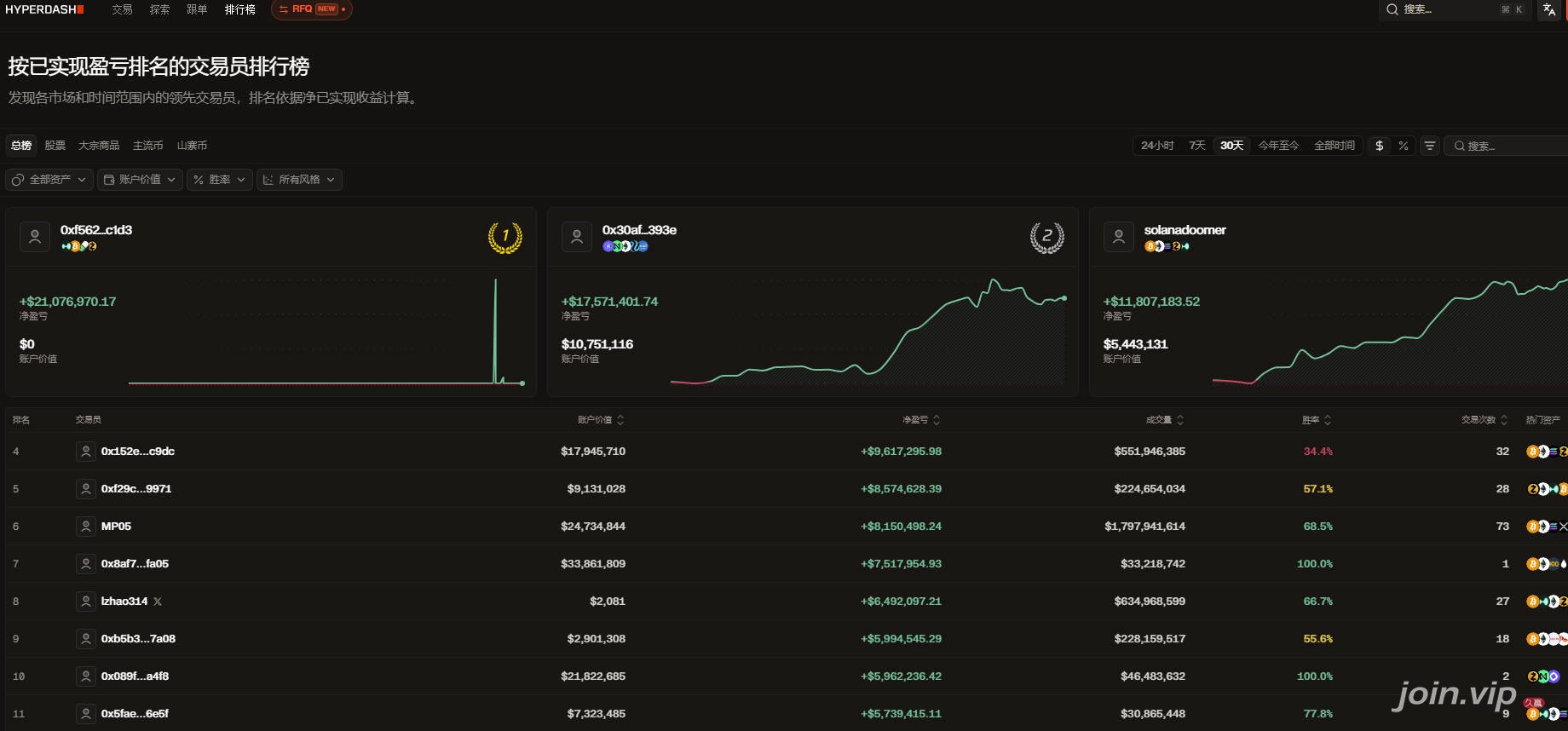Viewport: 1568px width, 731px height.
Task: Open trader 0xf29c...9971 profile
Action: pos(136,489)
